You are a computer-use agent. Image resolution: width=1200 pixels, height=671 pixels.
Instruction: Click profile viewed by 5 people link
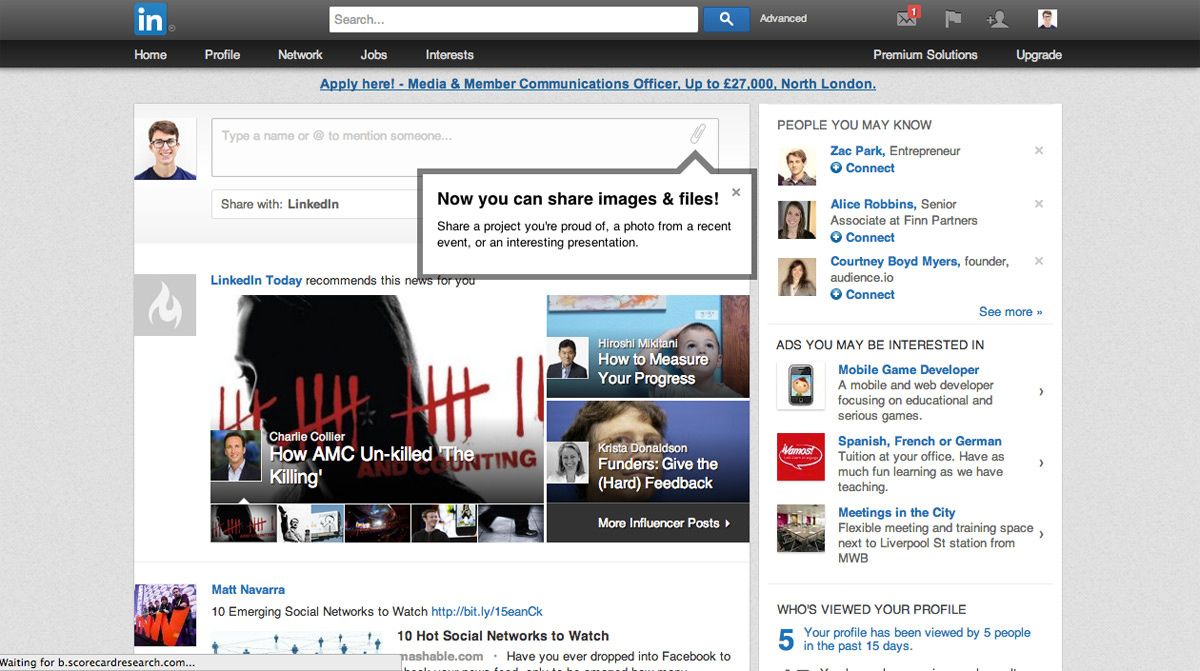(917, 640)
